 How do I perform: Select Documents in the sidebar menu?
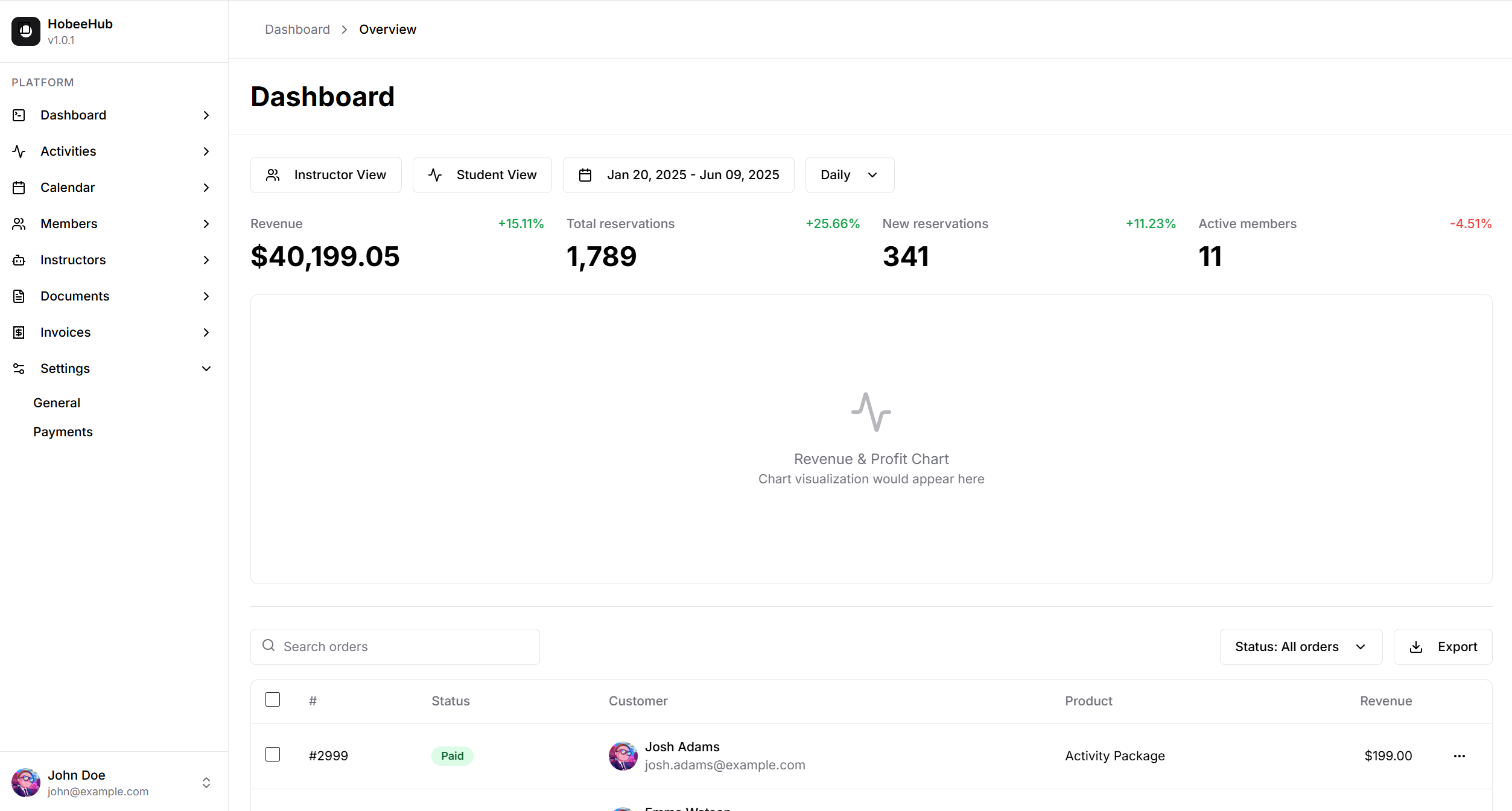point(75,296)
